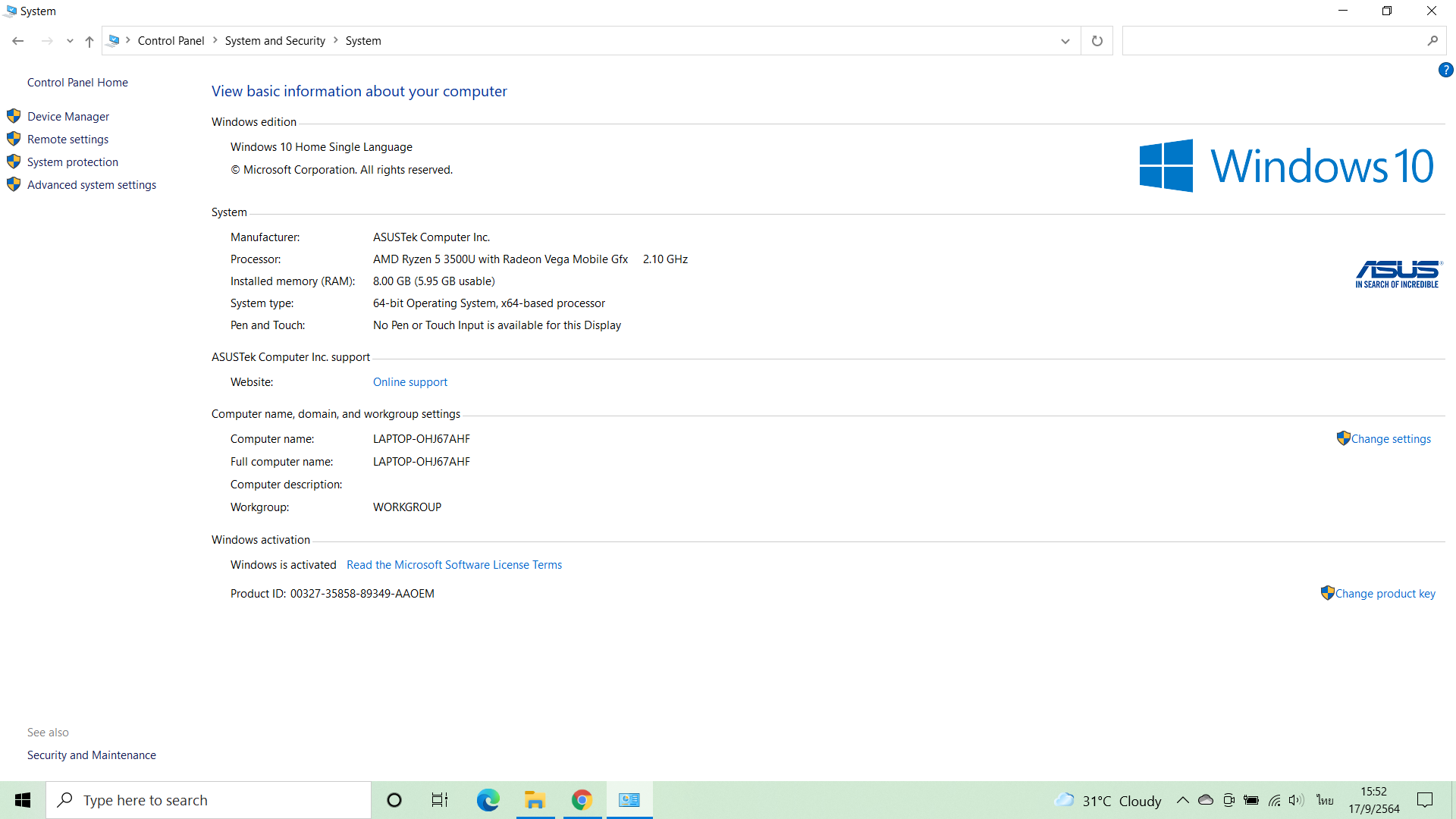Click the System protection shield icon
The width and height of the screenshot is (1456, 819).
(14, 162)
